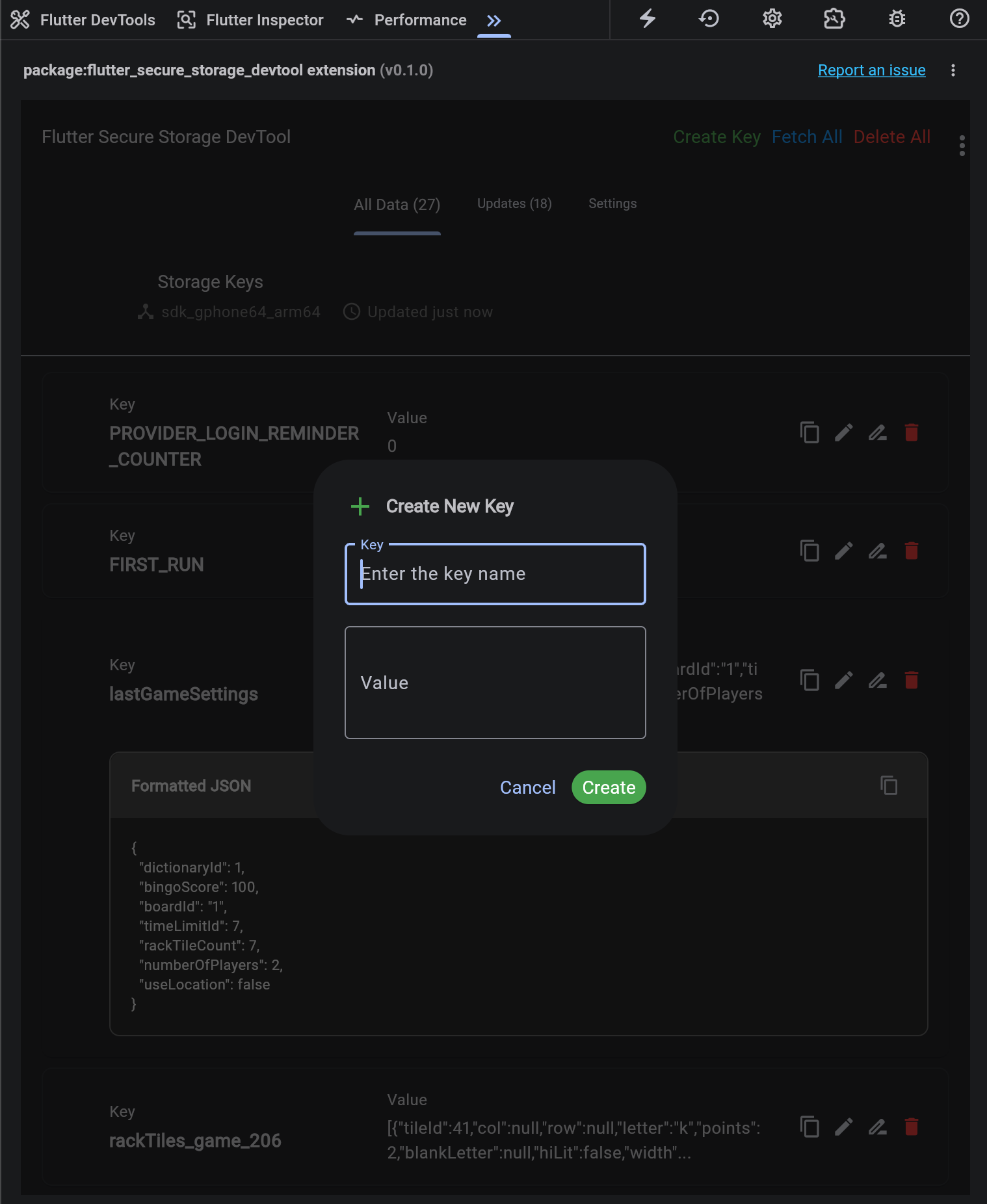
Task: Open the Performance tab
Action: point(406,20)
